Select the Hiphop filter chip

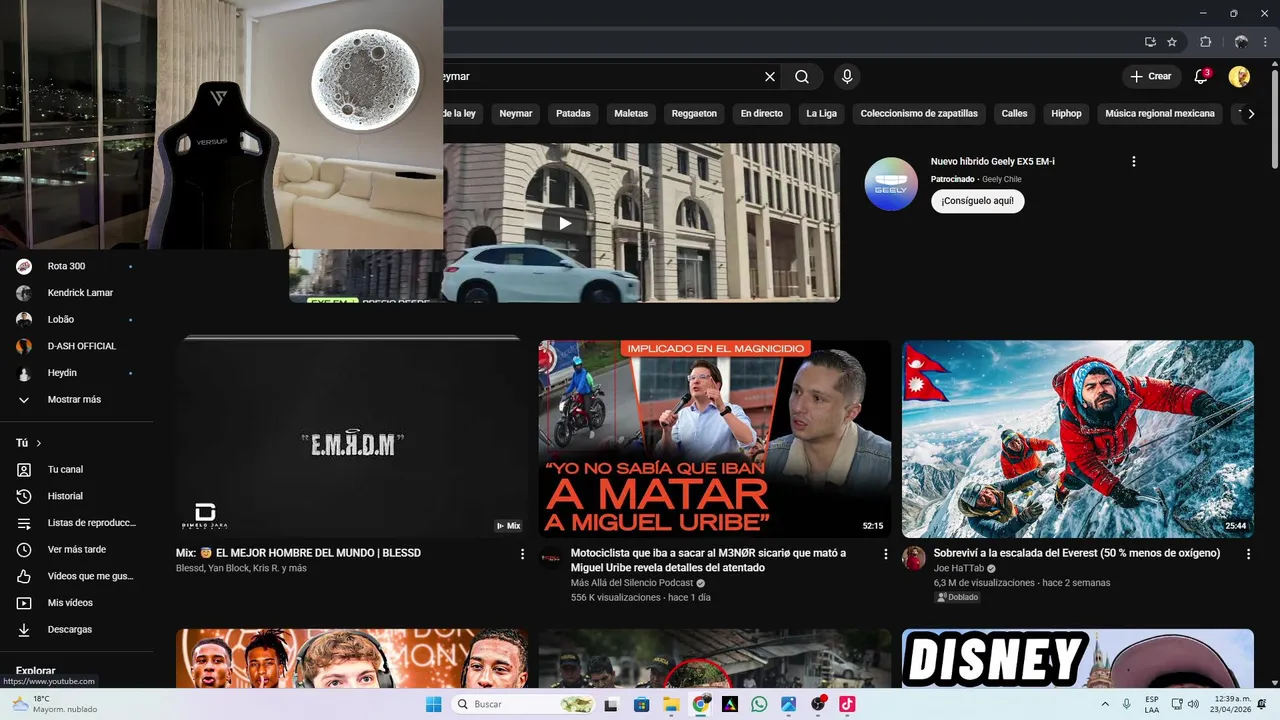pos(1066,113)
